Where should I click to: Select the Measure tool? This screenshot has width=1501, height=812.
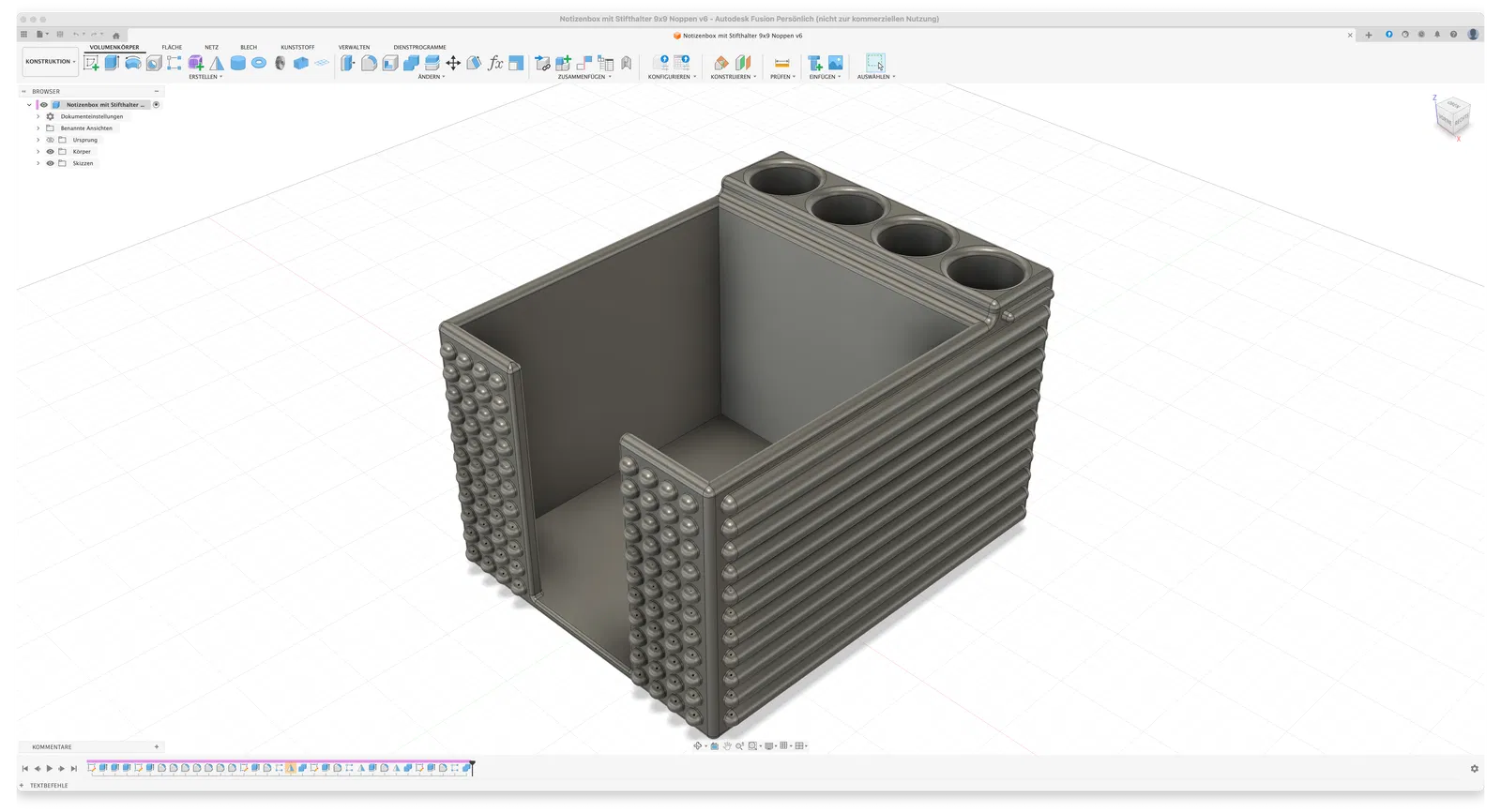[781, 63]
